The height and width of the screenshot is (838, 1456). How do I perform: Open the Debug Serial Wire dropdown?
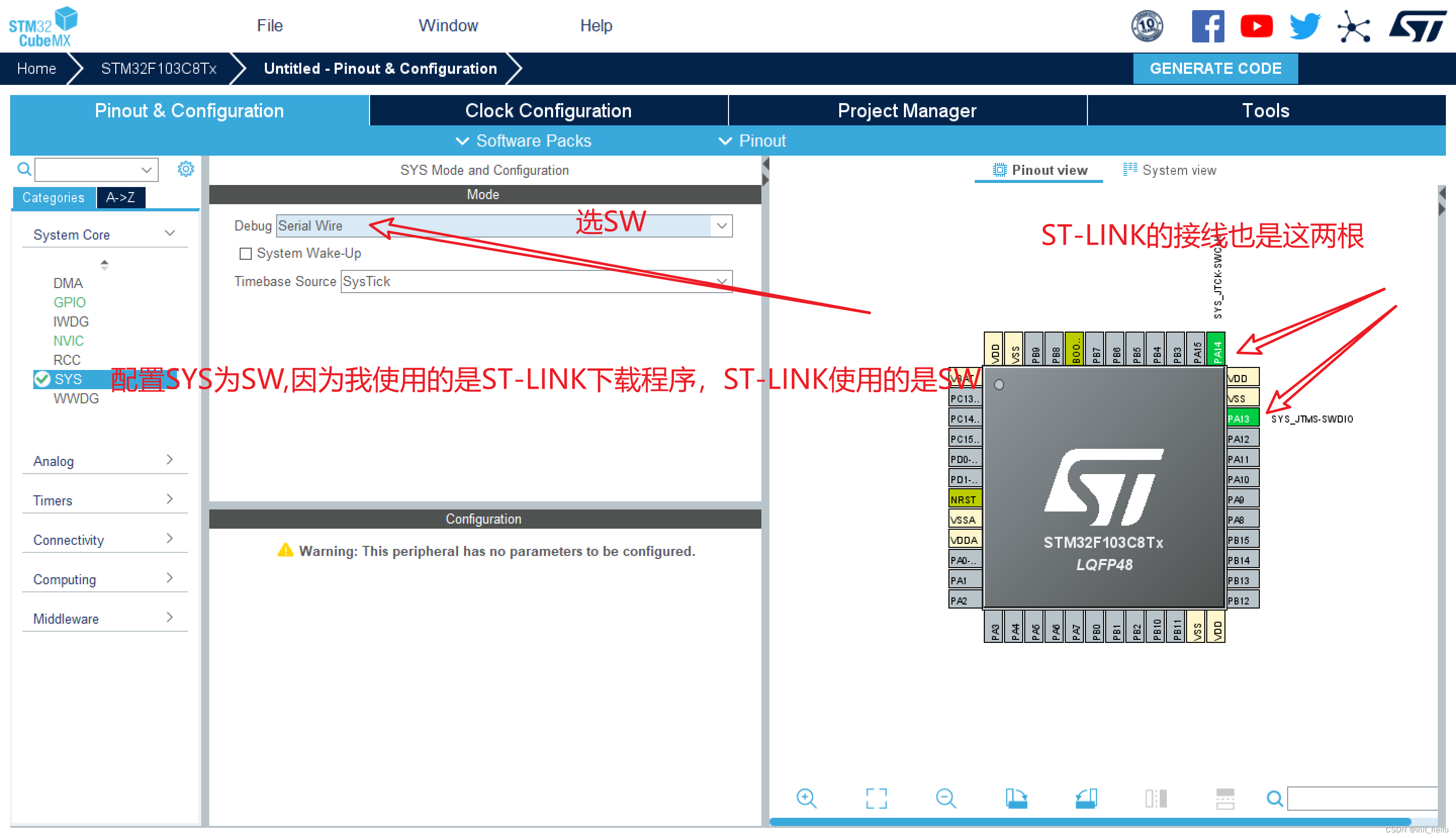pos(721,225)
